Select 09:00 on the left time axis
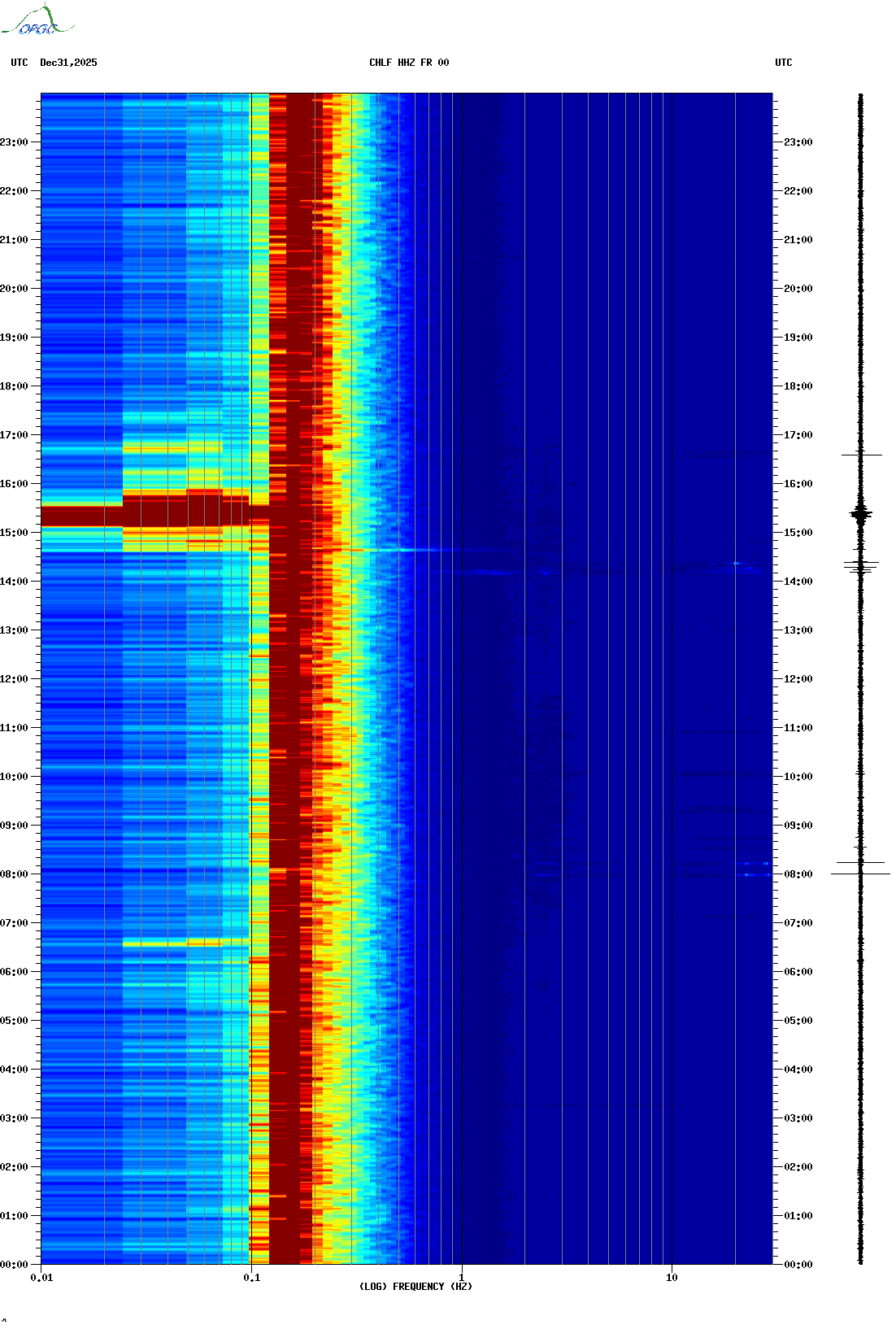Image resolution: width=896 pixels, height=1329 pixels. coord(14,826)
